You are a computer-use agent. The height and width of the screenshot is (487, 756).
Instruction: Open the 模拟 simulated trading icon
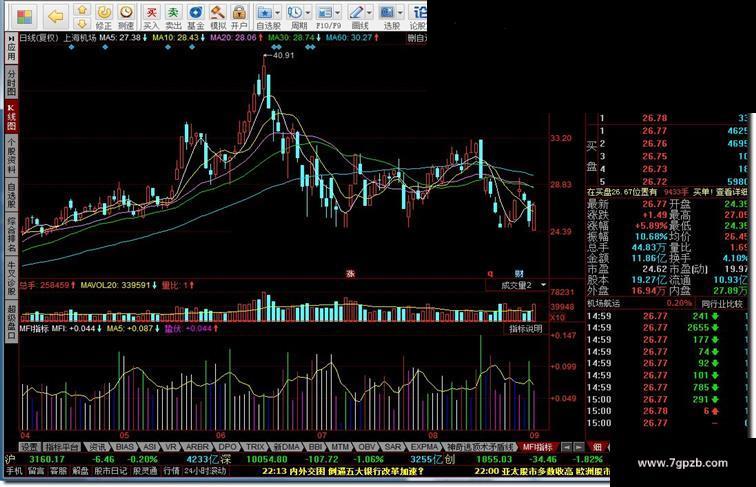click(217, 13)
